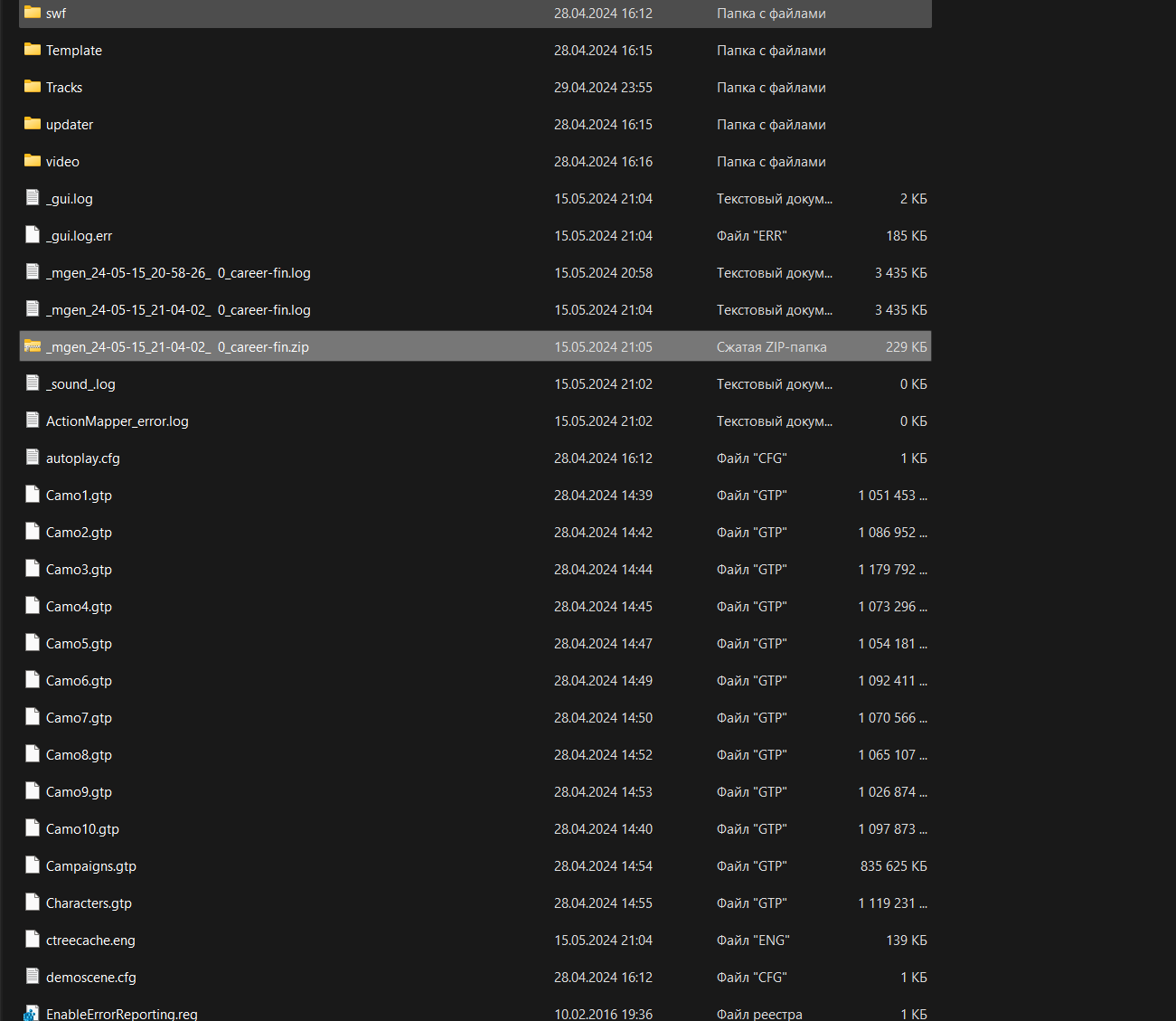Click the Camo5.gtp file icon
The image size is (1176, 1021).
coord(33,643)
